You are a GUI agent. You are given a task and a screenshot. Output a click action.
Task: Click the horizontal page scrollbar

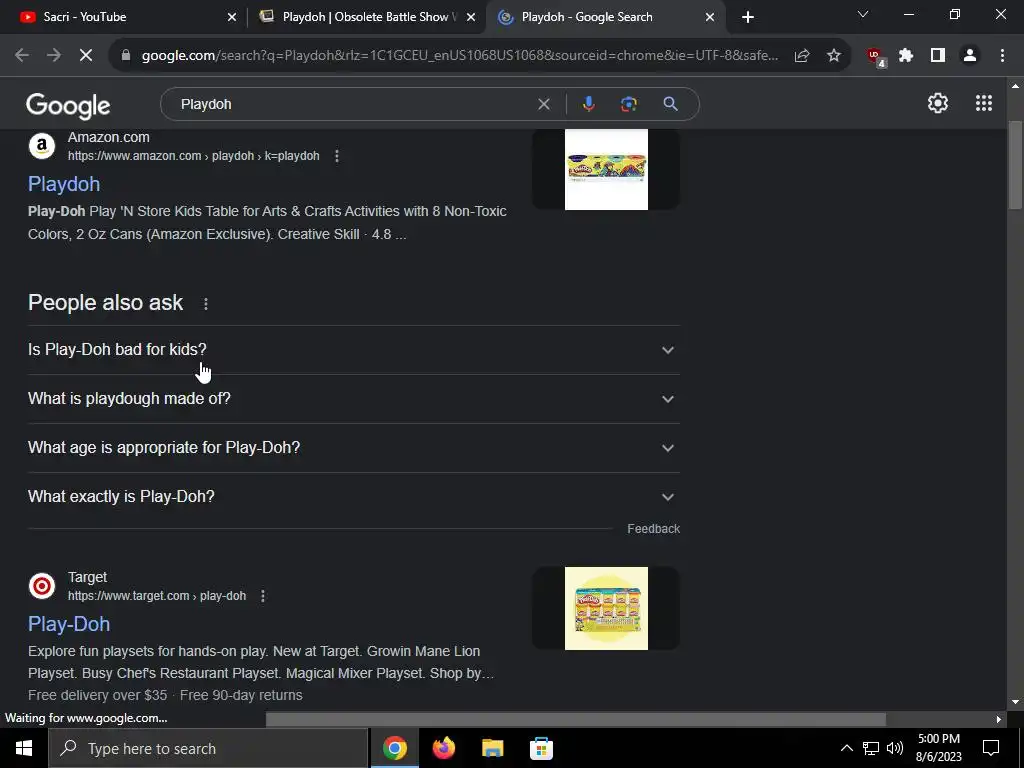575,719
